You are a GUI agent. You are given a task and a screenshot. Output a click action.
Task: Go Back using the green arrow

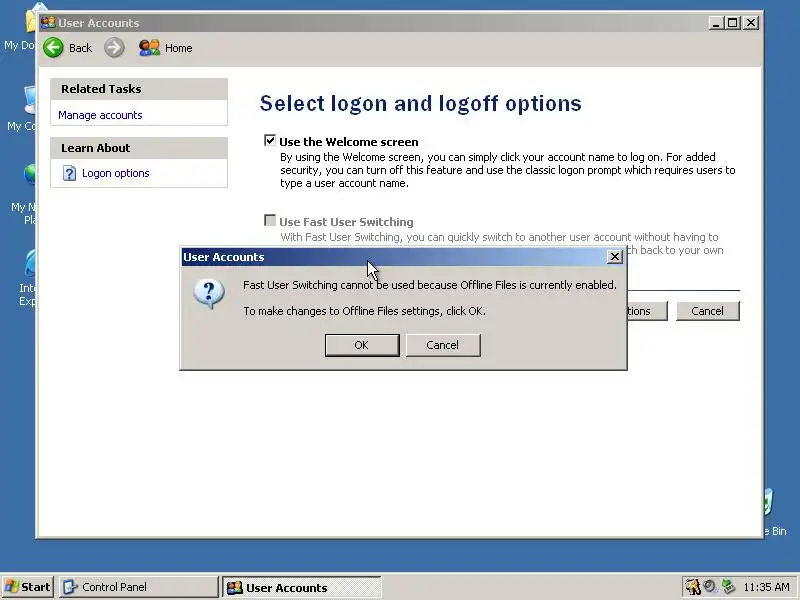[x=53, y=48]
